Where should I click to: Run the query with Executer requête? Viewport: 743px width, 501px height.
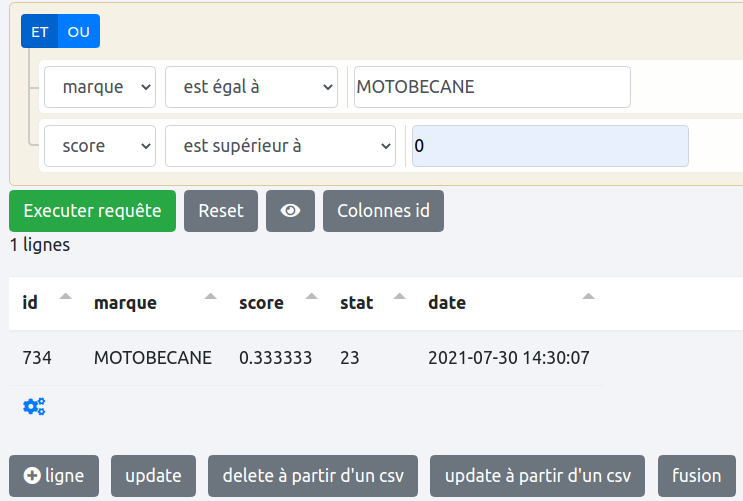coord(92,211)
